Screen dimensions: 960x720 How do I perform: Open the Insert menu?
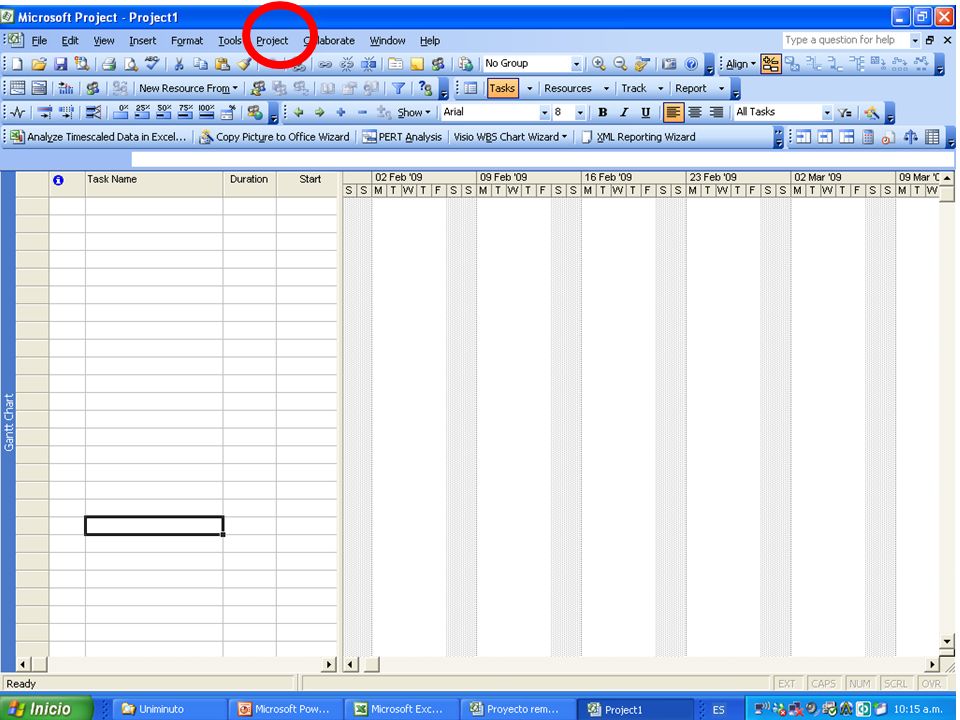tap(143, 40)
